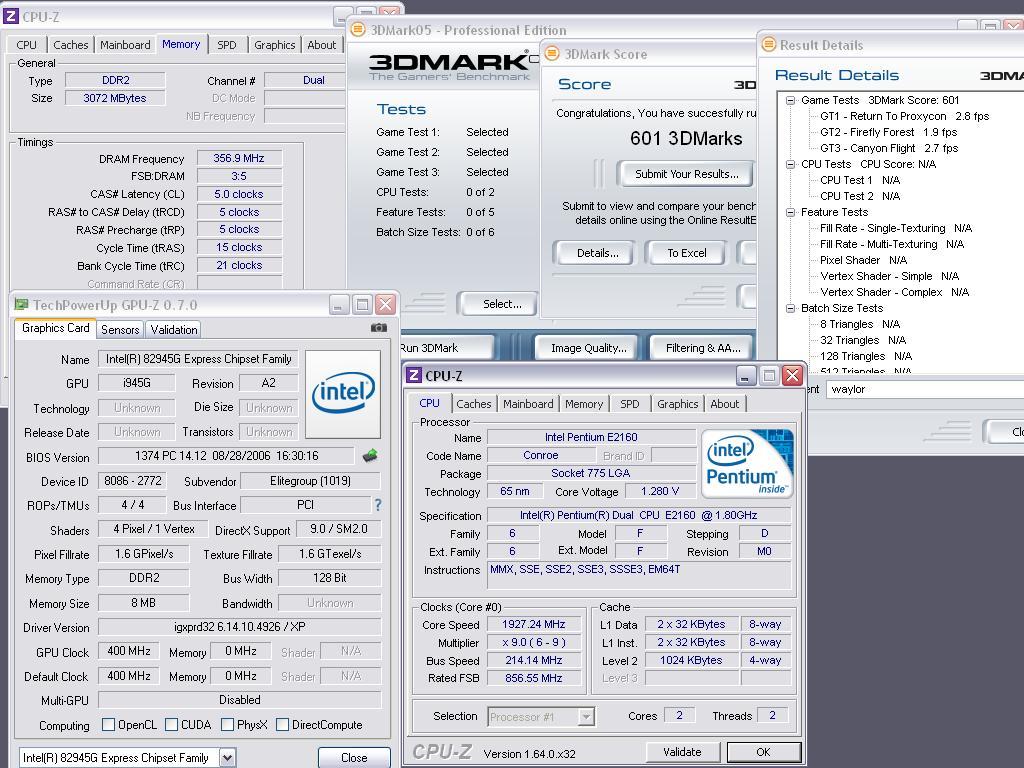Image resolution: width=1024 pixels, height=768 pixels.
Task: Switch to SPD tab in front CPU-Z
Action: (x=630, y=404)
